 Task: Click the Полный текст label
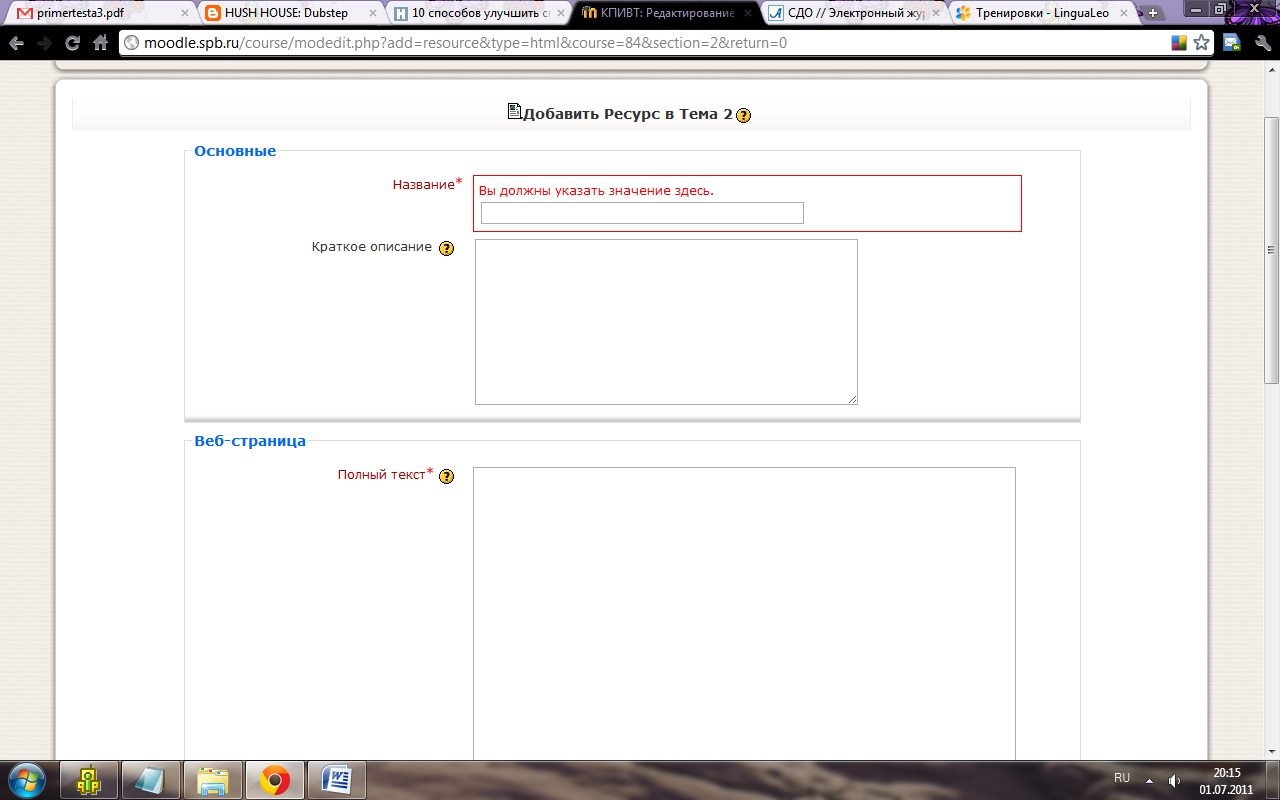pyautogui.click(x=382, y=475)
